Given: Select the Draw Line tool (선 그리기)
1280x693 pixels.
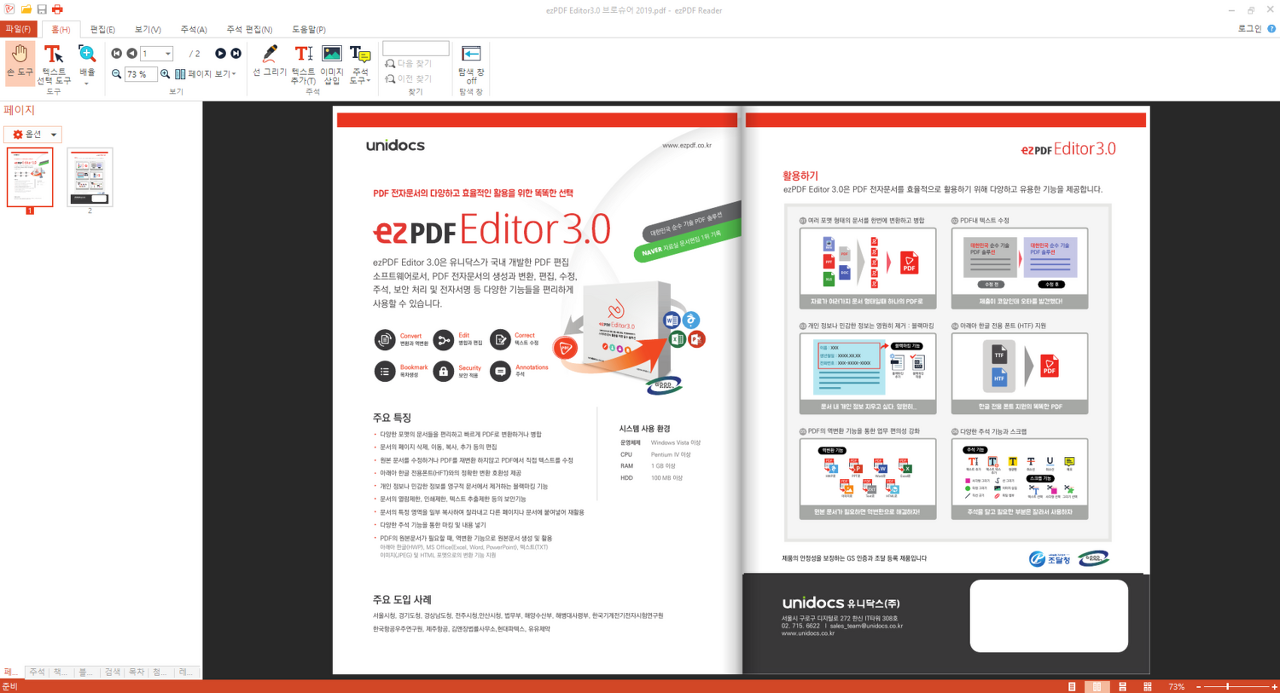Looking at the screenshot, I should tap(270, 61).
